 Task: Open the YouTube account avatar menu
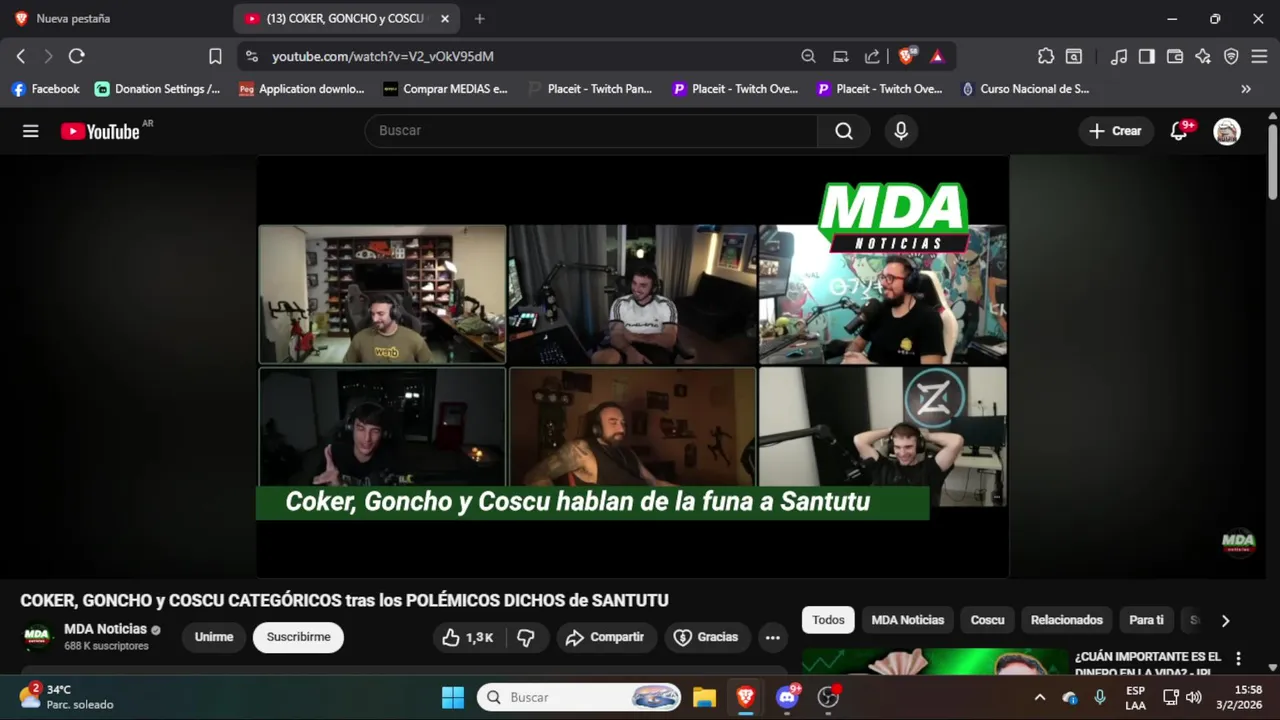point(1227,131)
